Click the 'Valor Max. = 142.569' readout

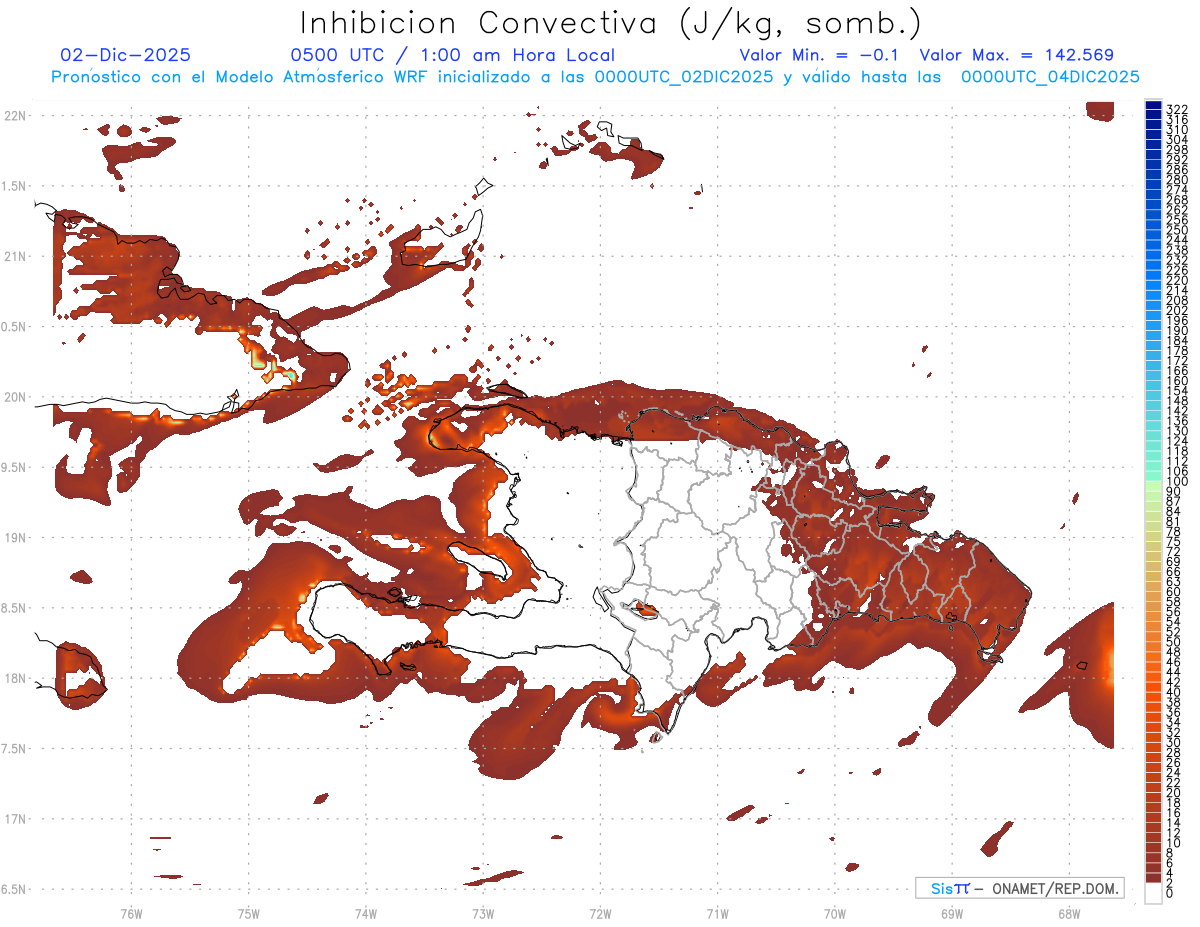coord(1016,55)
